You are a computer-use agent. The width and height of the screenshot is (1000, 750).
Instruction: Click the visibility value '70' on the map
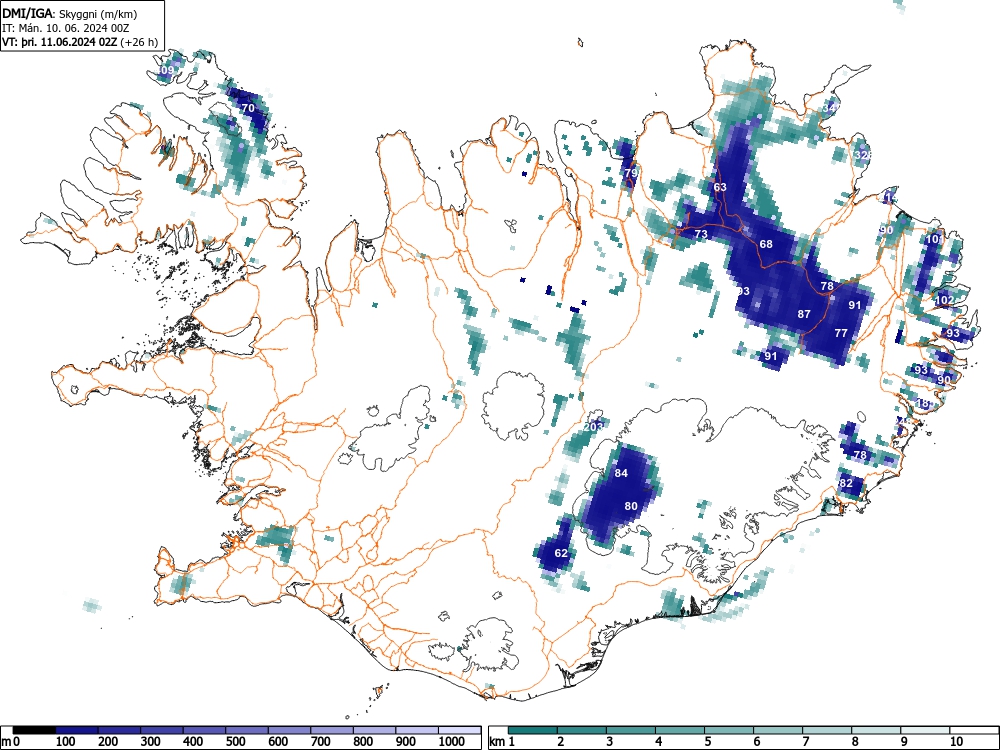pyautogui.click(x=248, y=108)
